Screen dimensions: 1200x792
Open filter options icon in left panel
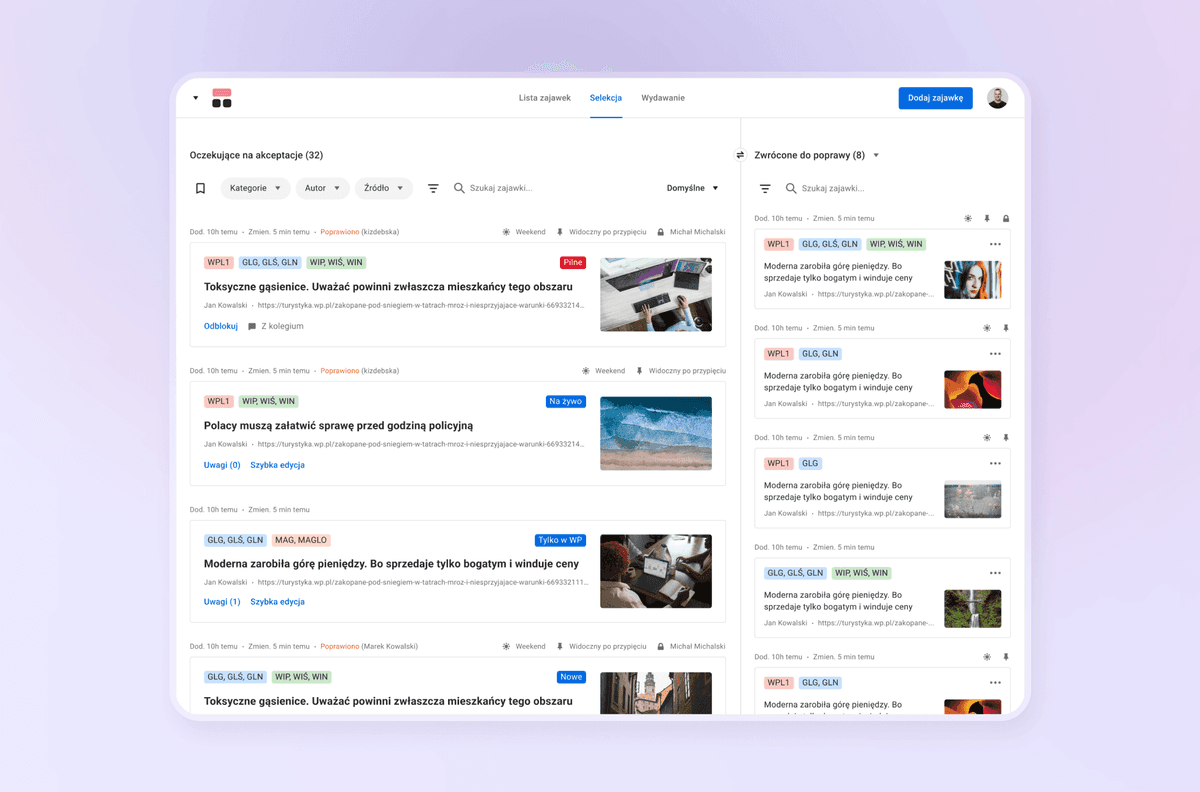point(433,188)
